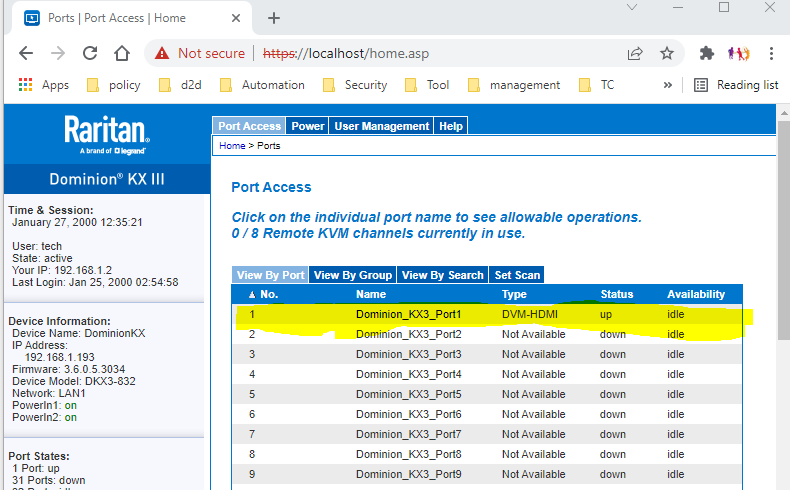Switch to the View By Group tab
This screenshot has height=490, width=790.
pos(353,275)
